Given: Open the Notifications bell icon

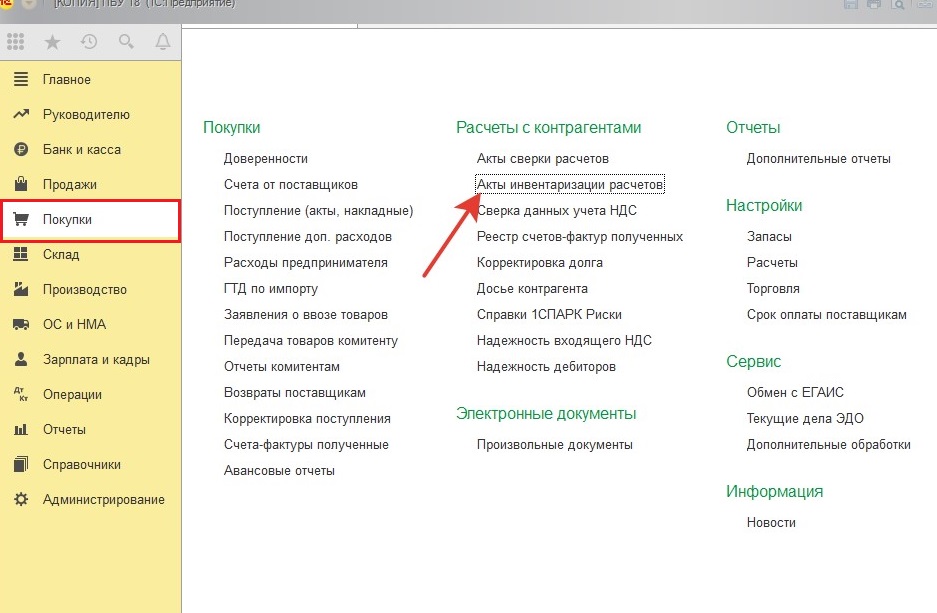Looking at the screenshot, I should (162, 42).
